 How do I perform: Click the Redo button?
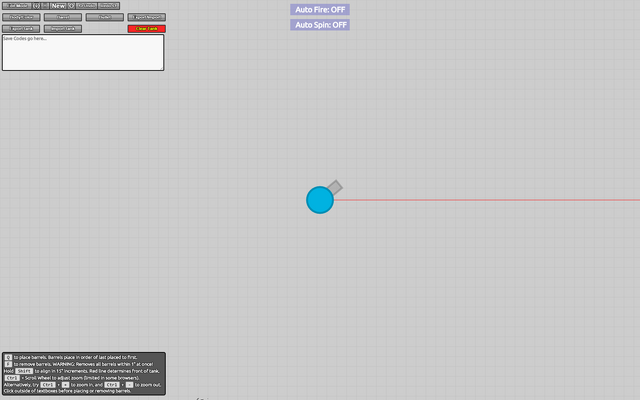[x=109, y=6]
